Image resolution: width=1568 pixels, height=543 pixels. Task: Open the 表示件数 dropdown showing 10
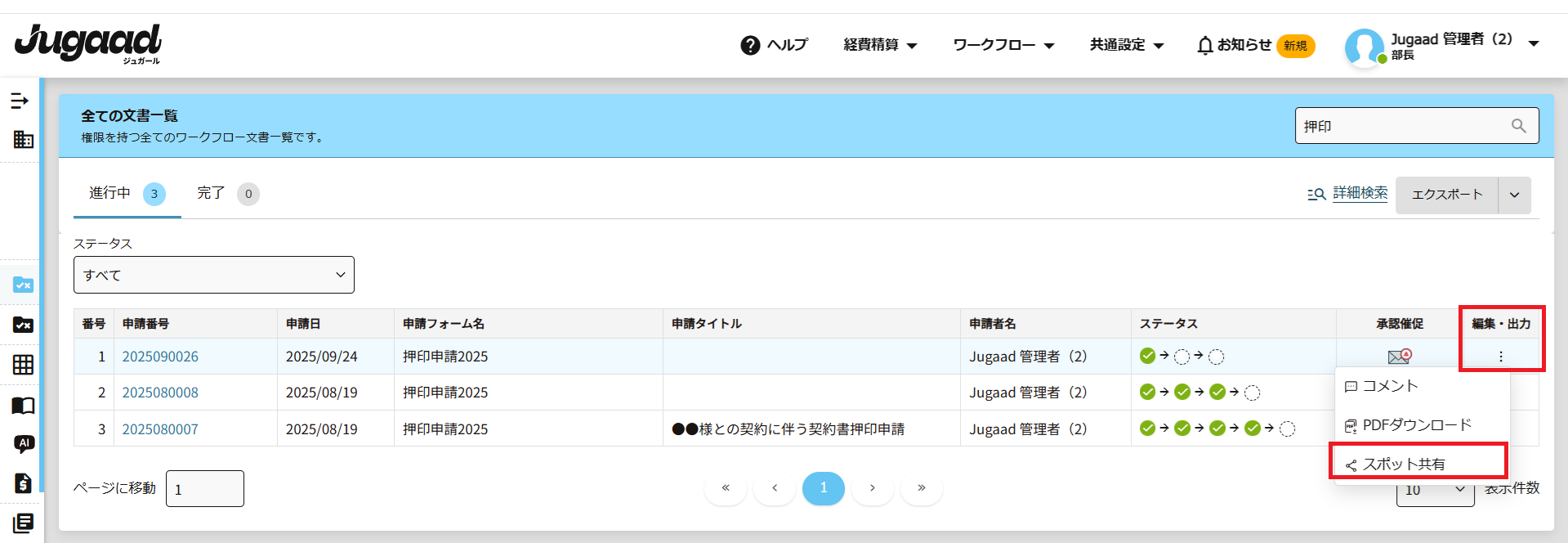1434,490
